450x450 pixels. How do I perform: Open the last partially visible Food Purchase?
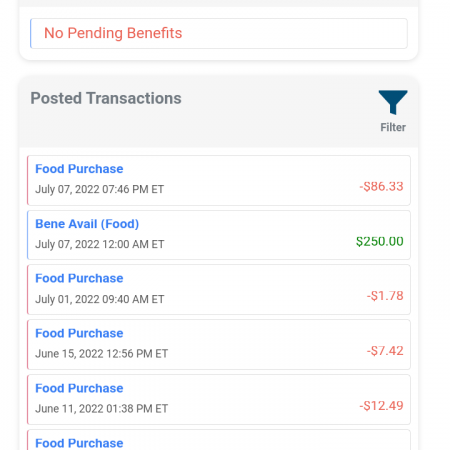pos(79,443)
